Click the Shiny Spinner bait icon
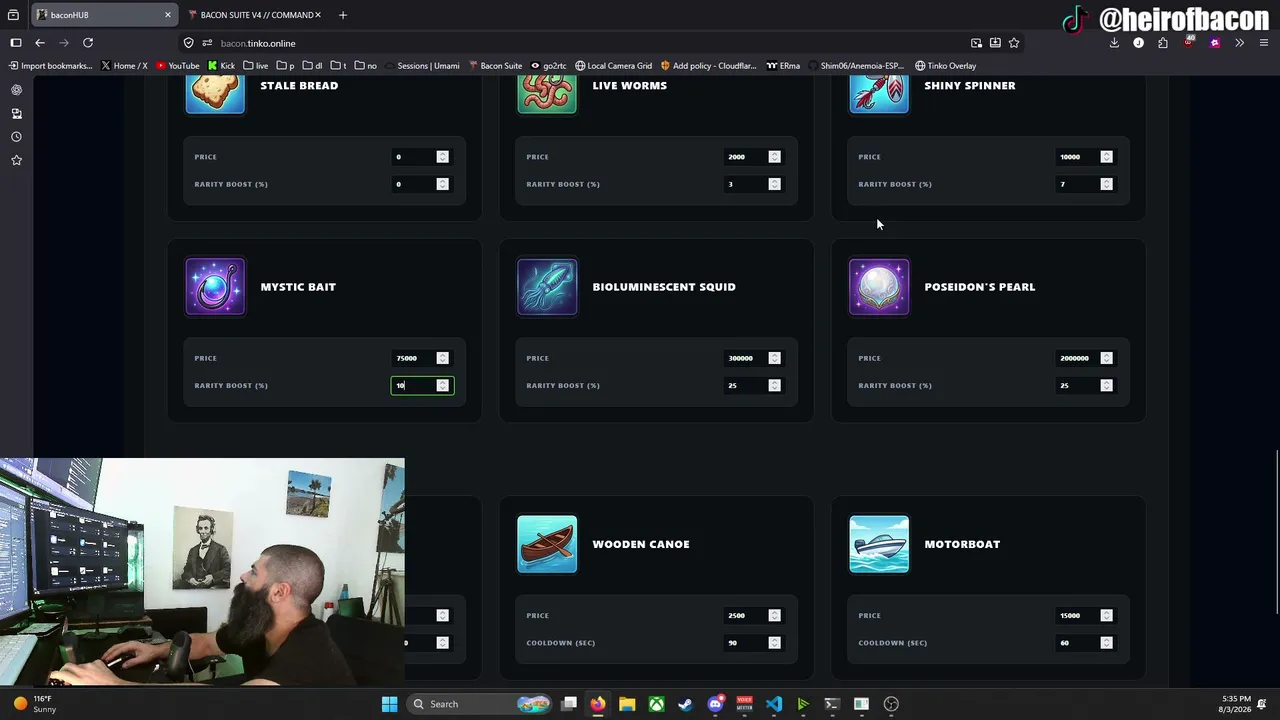Screen dimensions: 1280x720 click(x=879, y=93)
